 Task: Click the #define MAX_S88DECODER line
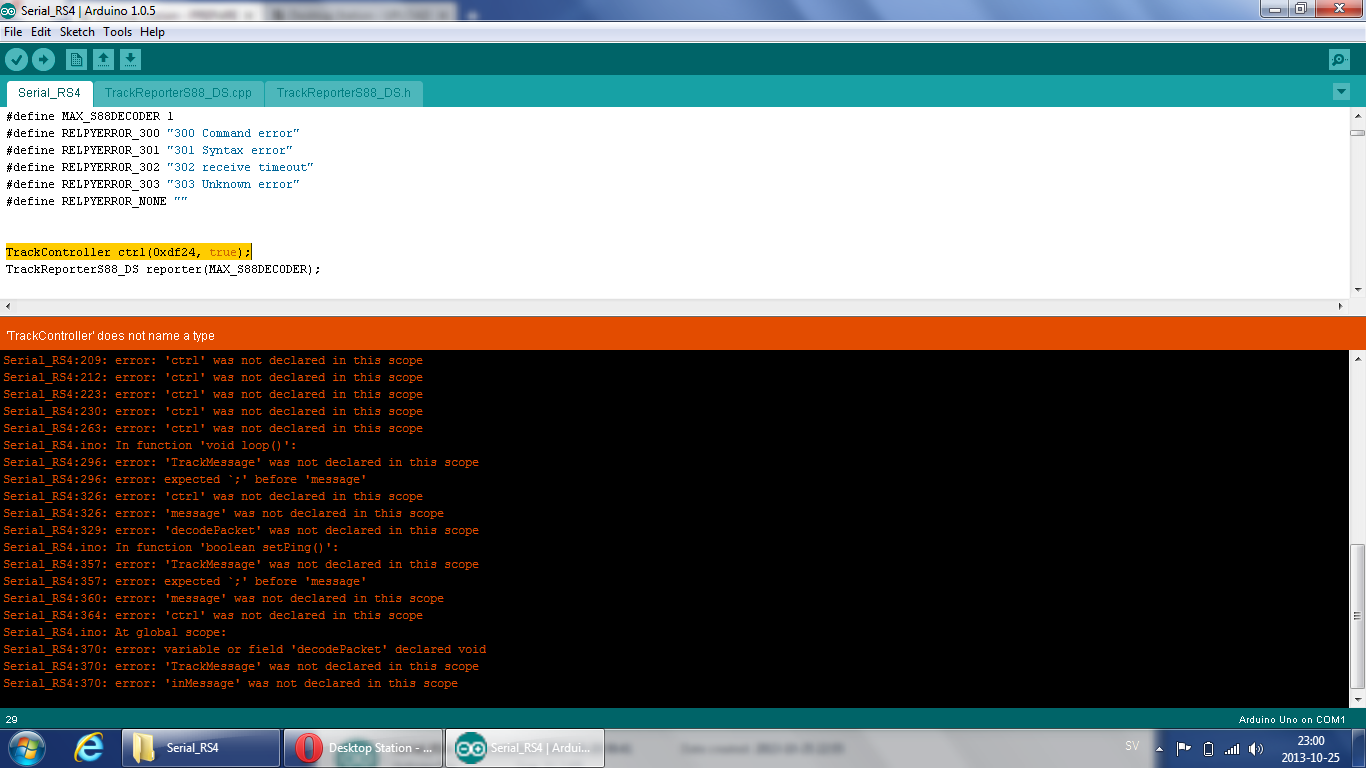tap(89, 116)
